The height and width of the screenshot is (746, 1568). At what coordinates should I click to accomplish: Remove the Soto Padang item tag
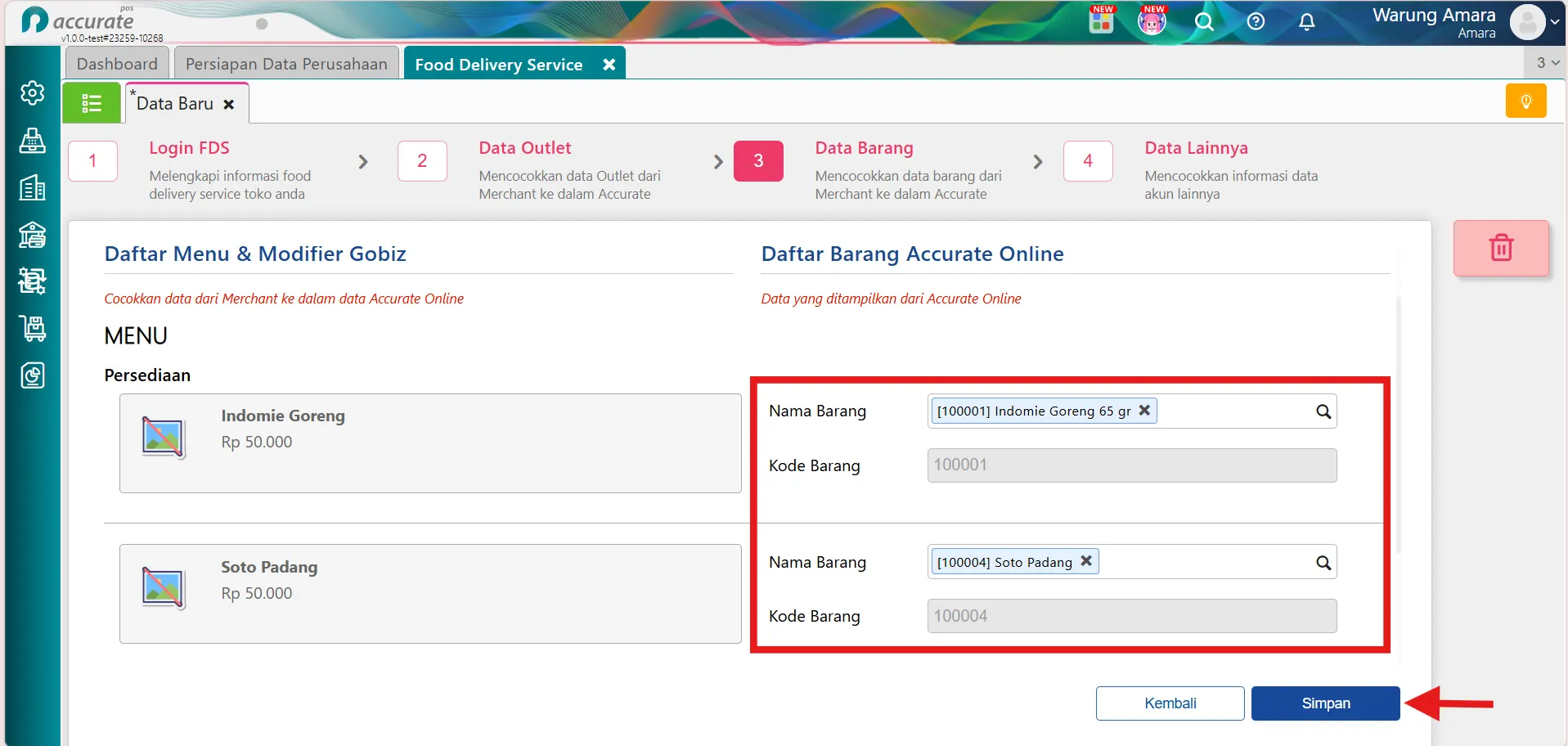pyautogui.click(x=1086, y=561)
